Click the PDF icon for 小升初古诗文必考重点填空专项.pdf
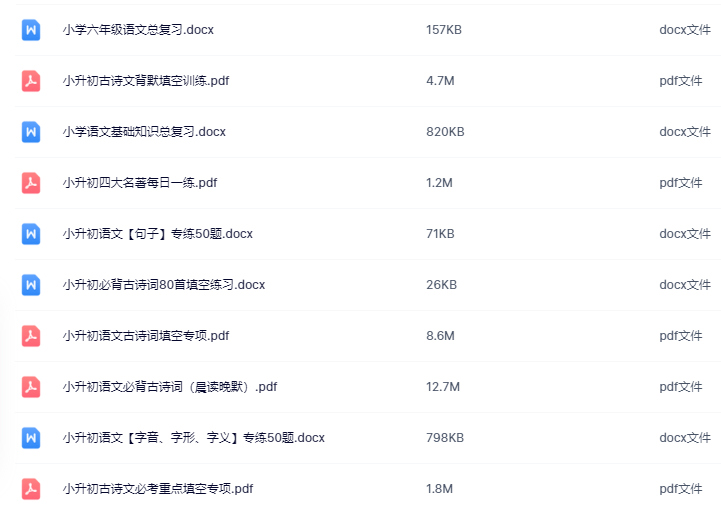The width and height of the screenshot is (721, 512). (31, 489)
